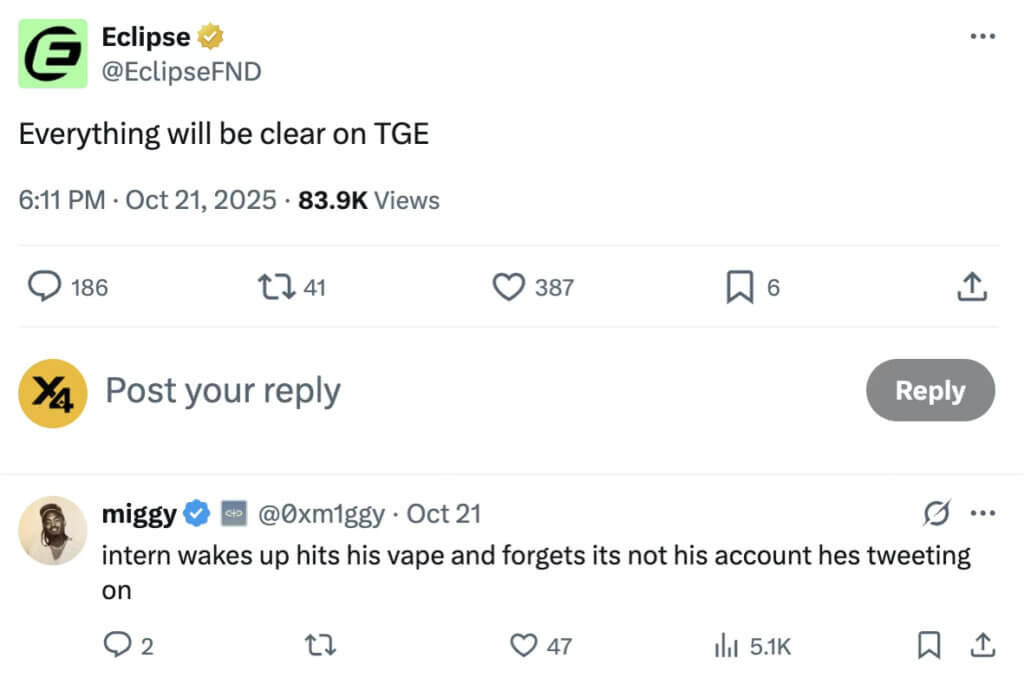Screen dimensions: 1024x678
Task: Click the affiliate badge next to miggy
Action: pos(234,514)
